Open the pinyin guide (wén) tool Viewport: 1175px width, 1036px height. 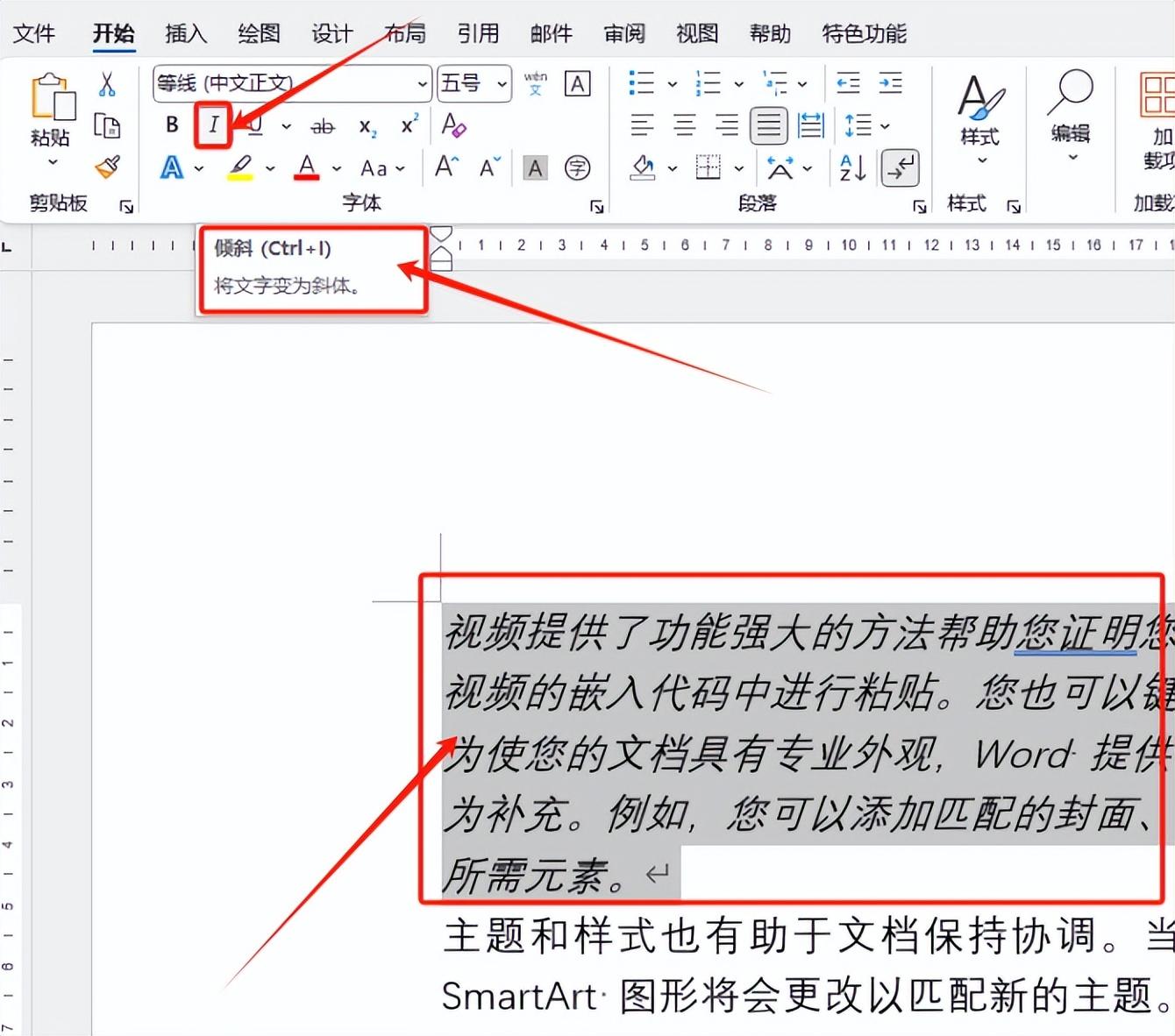point(535,83)
